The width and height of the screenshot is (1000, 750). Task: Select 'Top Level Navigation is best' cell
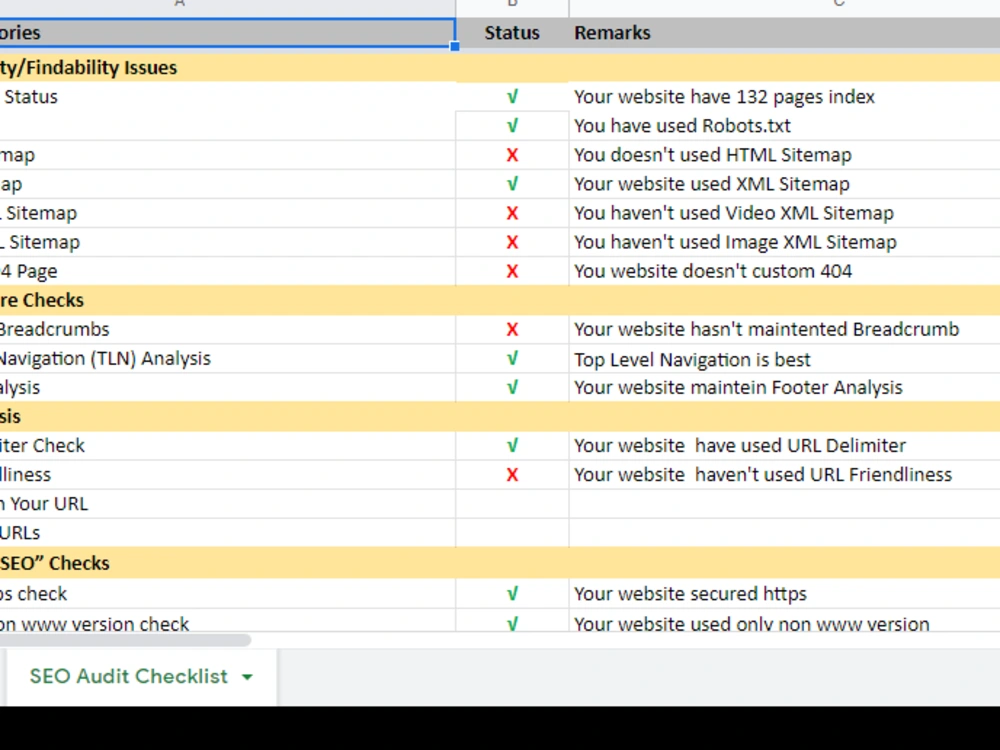tap(784, 359)
